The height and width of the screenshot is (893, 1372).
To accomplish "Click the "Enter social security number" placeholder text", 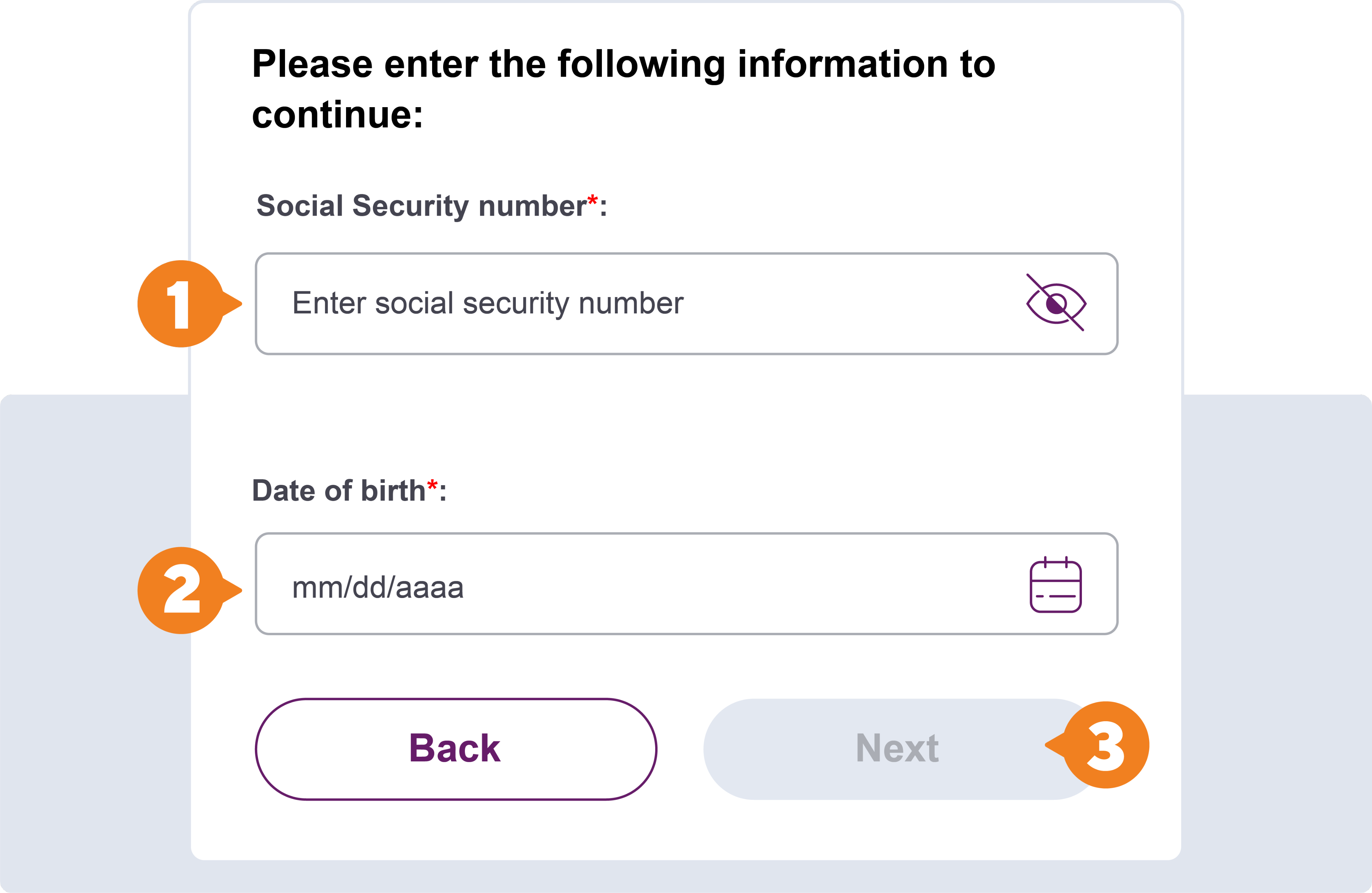I will pyautogui.click(x=487, y=303).
